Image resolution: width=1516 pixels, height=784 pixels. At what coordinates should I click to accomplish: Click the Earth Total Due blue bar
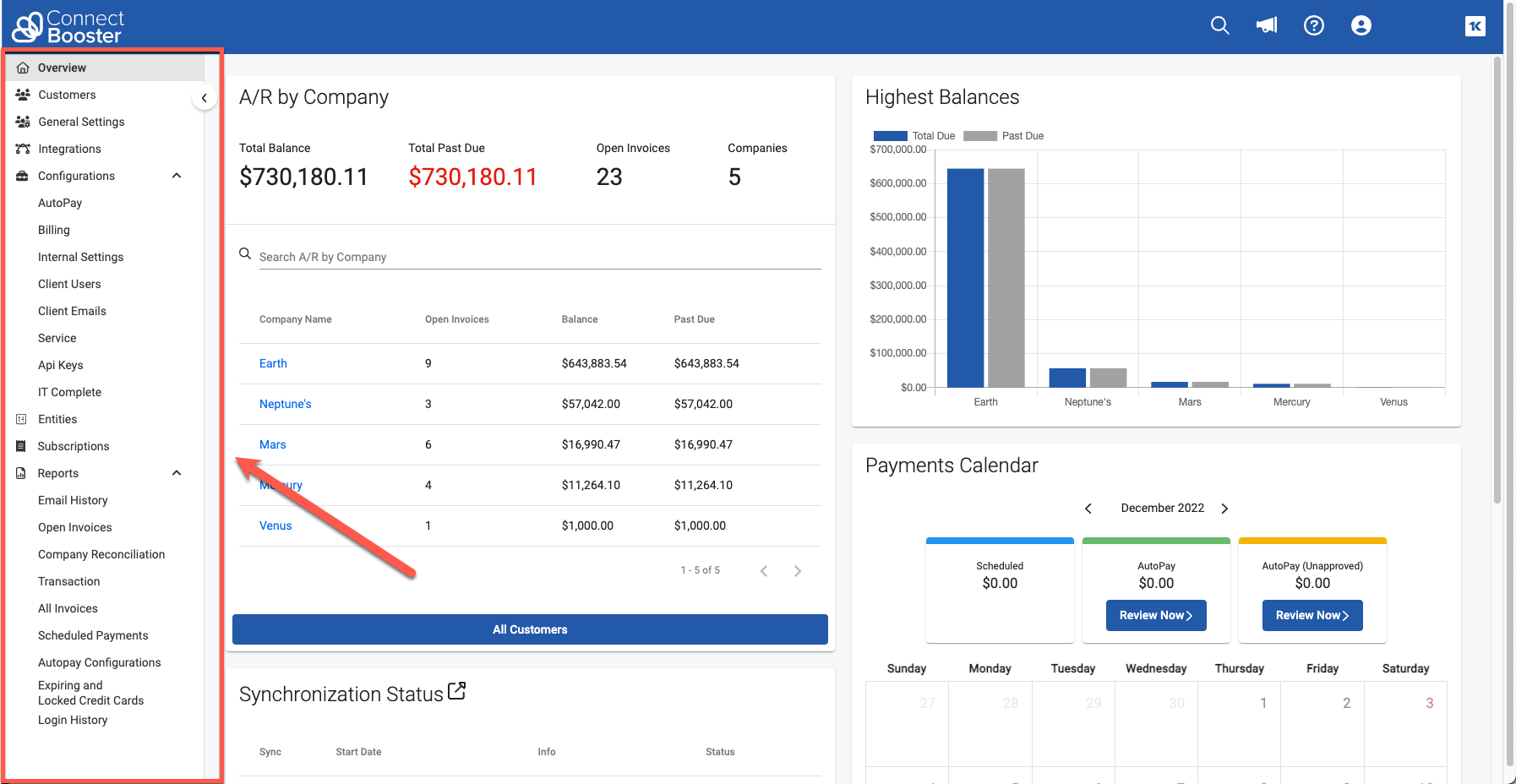click(x=965, y=279)
